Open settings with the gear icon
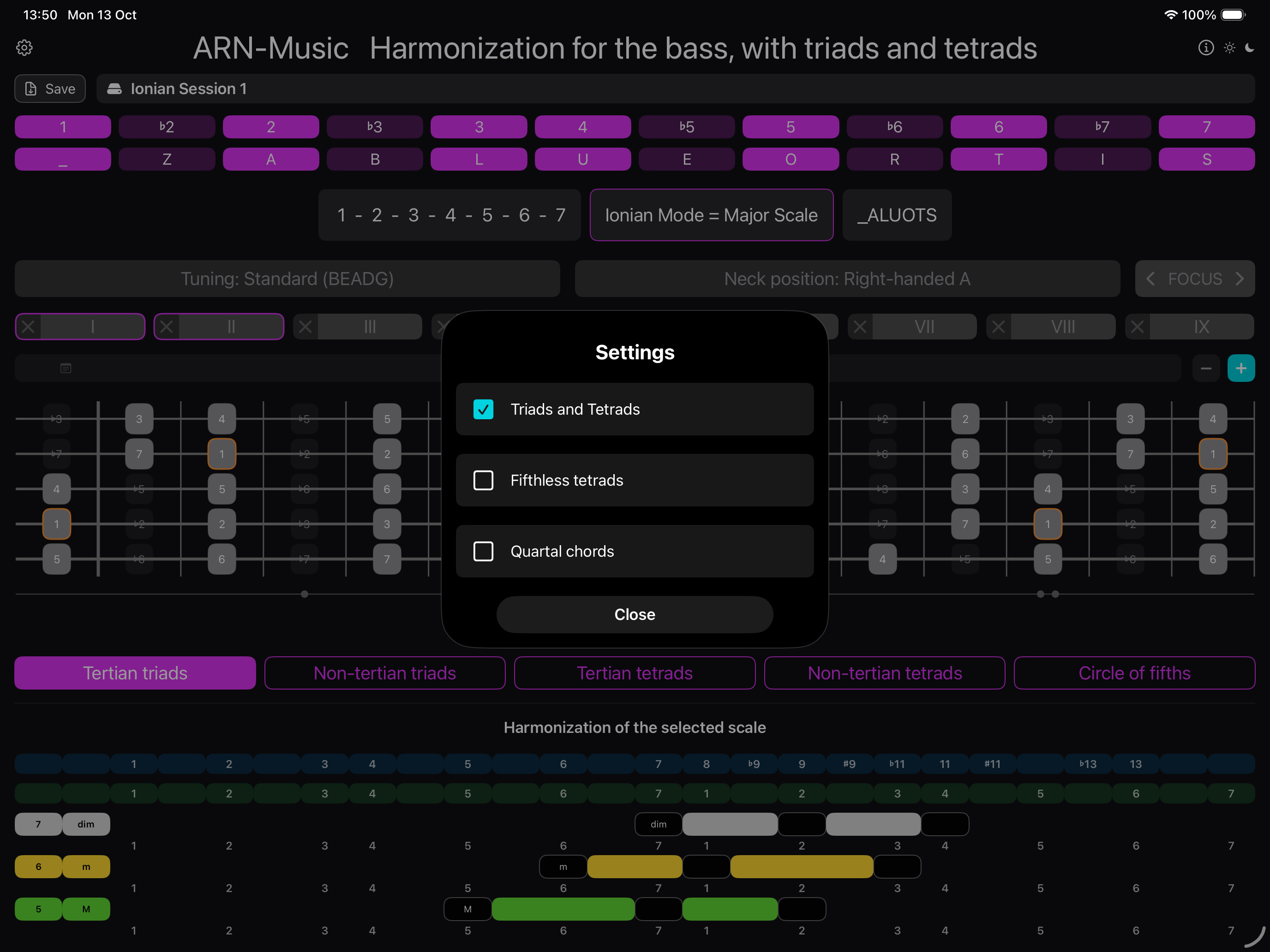This screenshot has height=952, width=1270. [x=24, y=48]
